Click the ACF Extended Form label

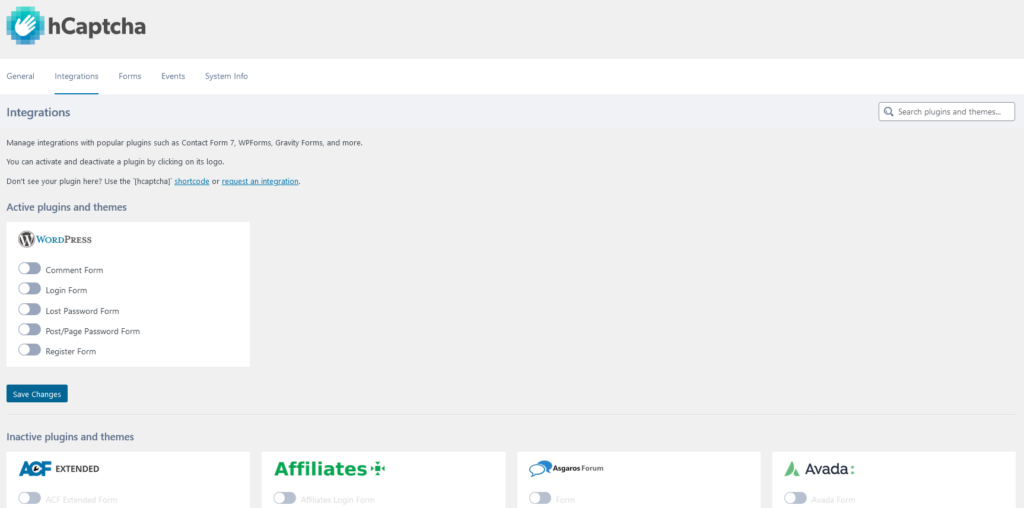pyautogui.click(x=82, y=500)
